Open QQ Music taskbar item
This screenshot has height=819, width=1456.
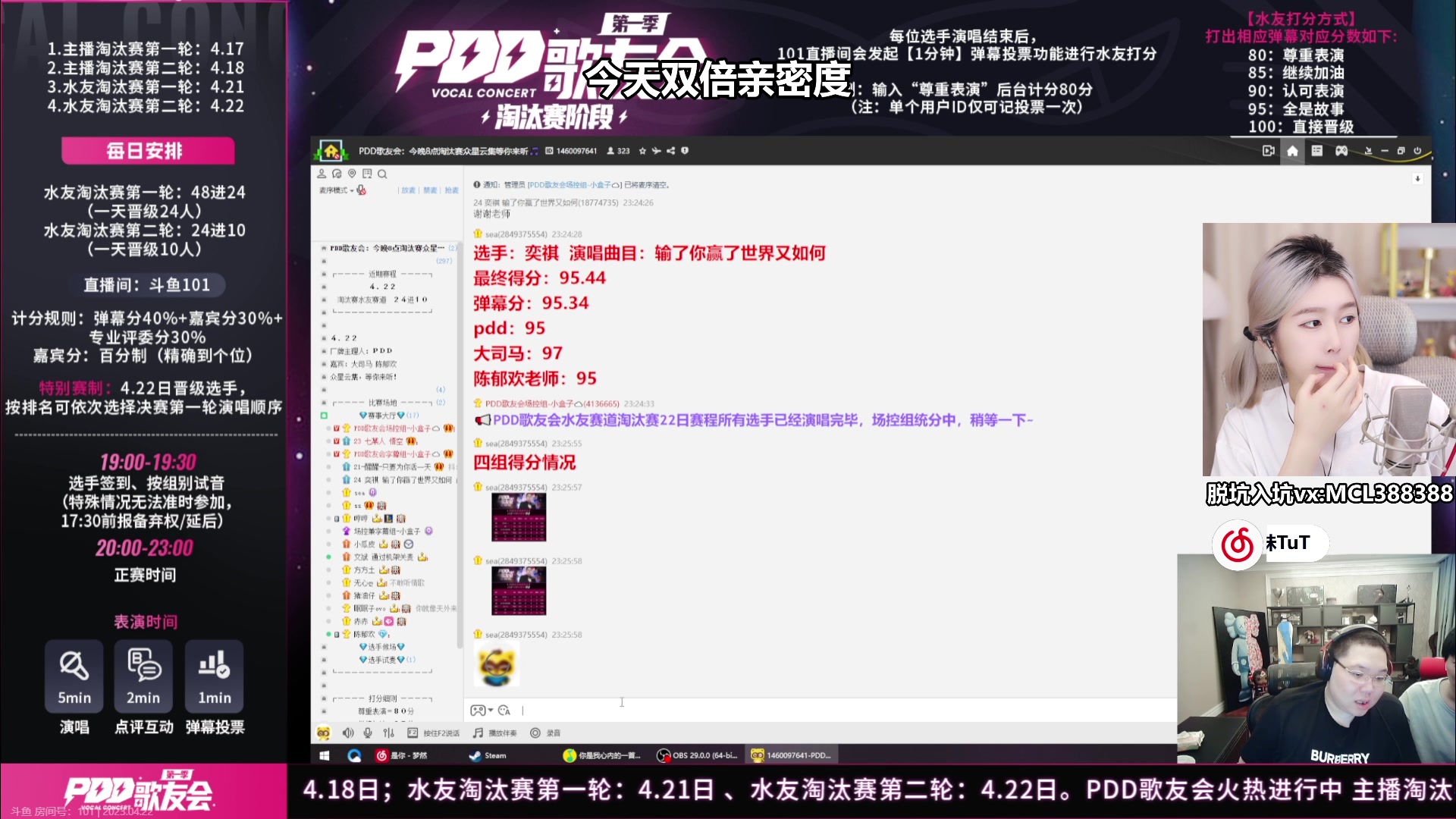coord(603,755)
